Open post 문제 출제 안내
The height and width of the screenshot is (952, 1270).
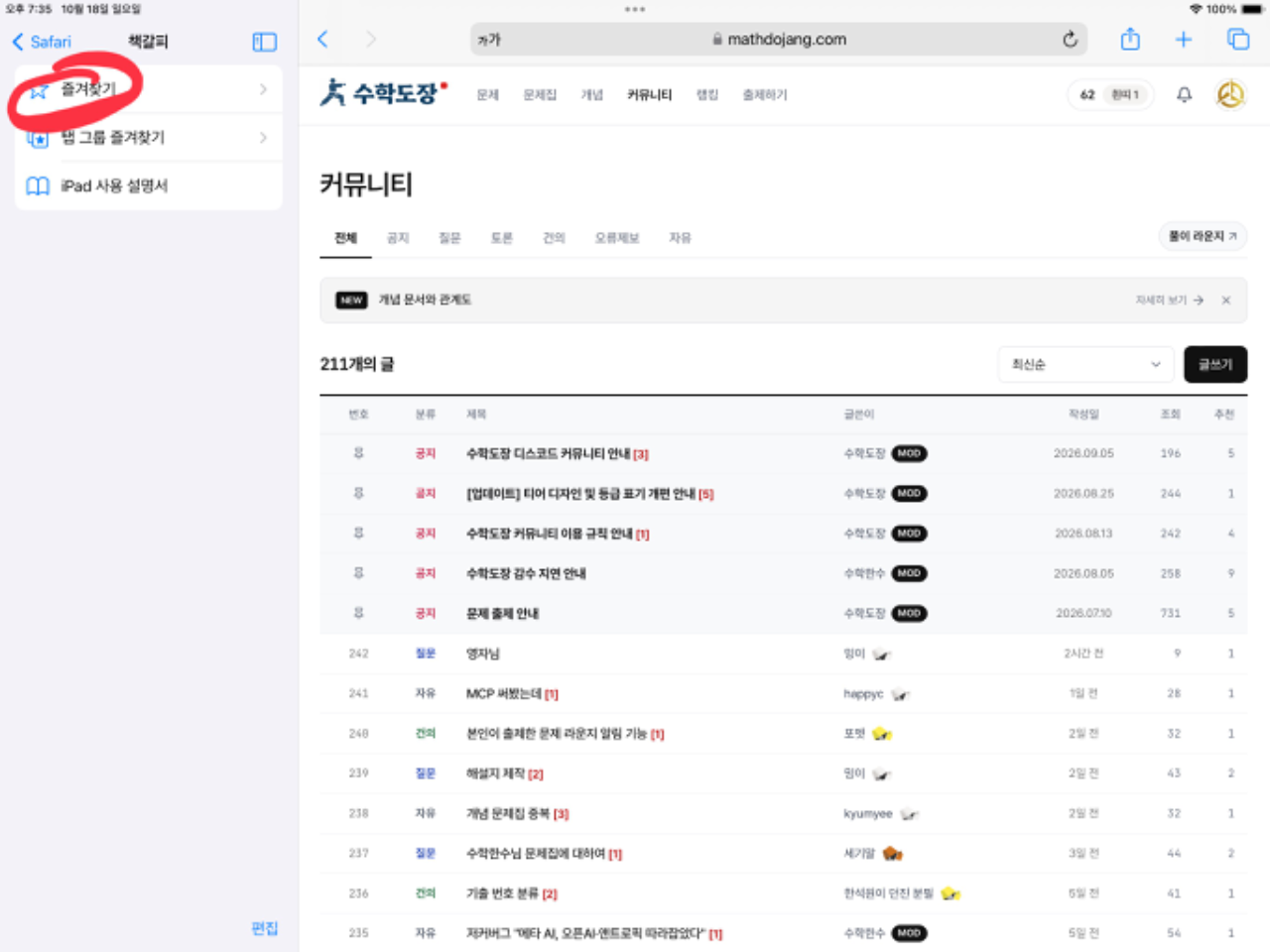pyautogui.click(x=503, y=614)
